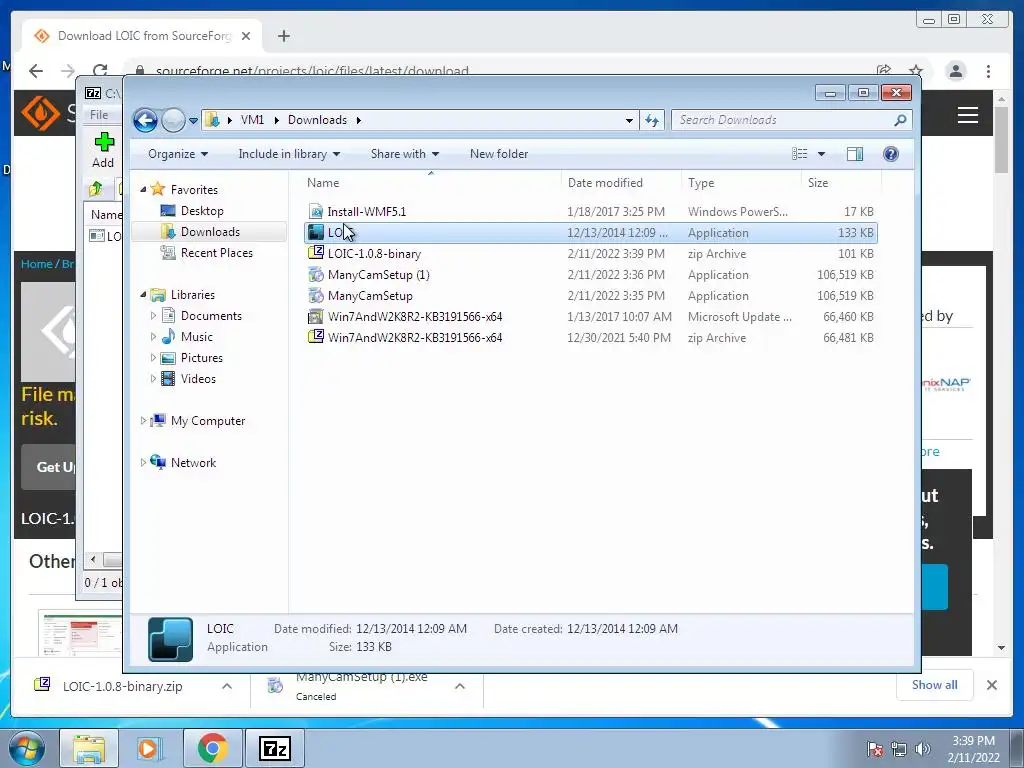The image size is (1024, 768).
Task: Open LOIC-1.0.8-binary.zip from the download bar
Action: [x=122, y=686]
